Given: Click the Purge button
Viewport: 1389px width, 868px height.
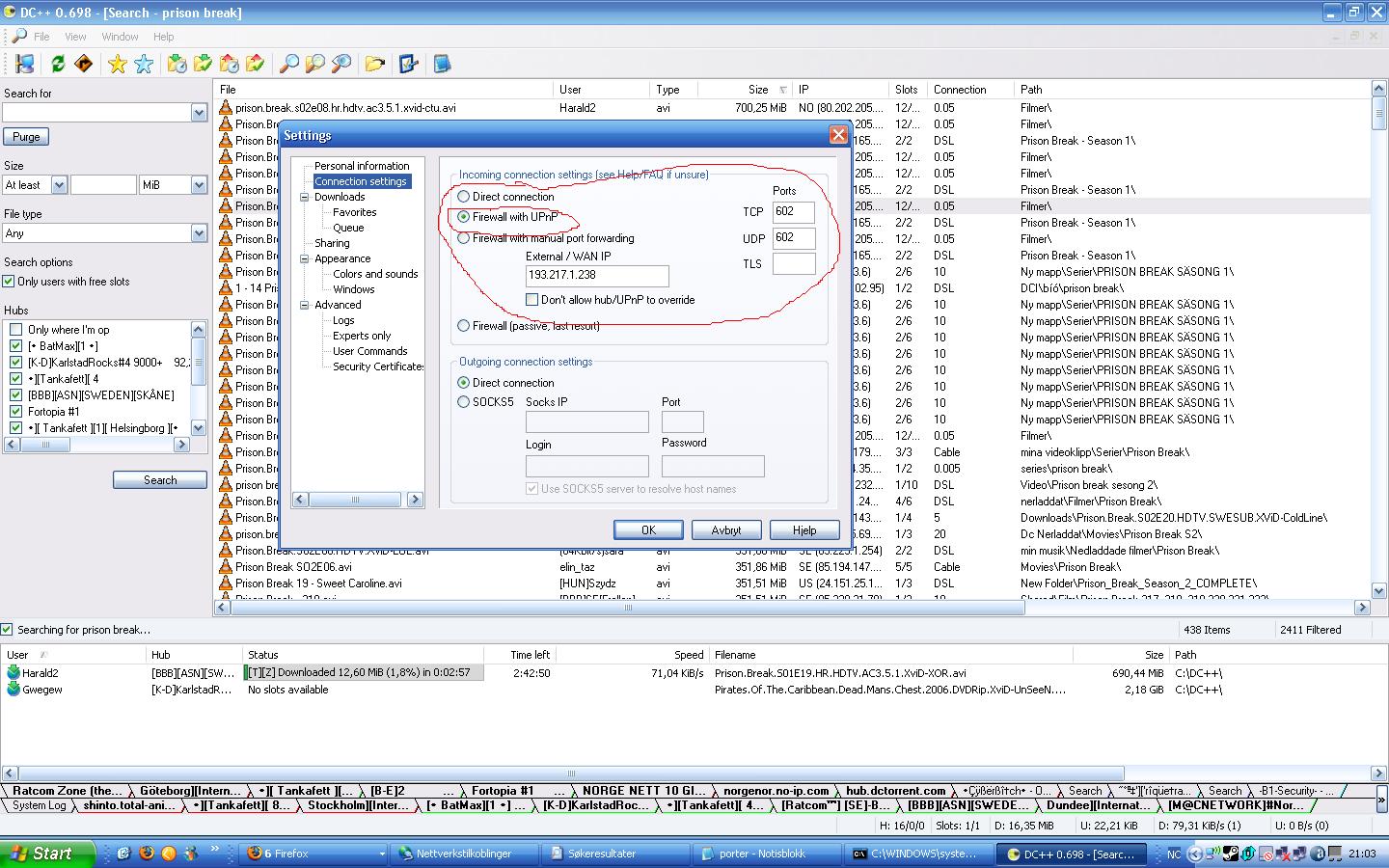Looking at the screenshot, I should [26, 137].
